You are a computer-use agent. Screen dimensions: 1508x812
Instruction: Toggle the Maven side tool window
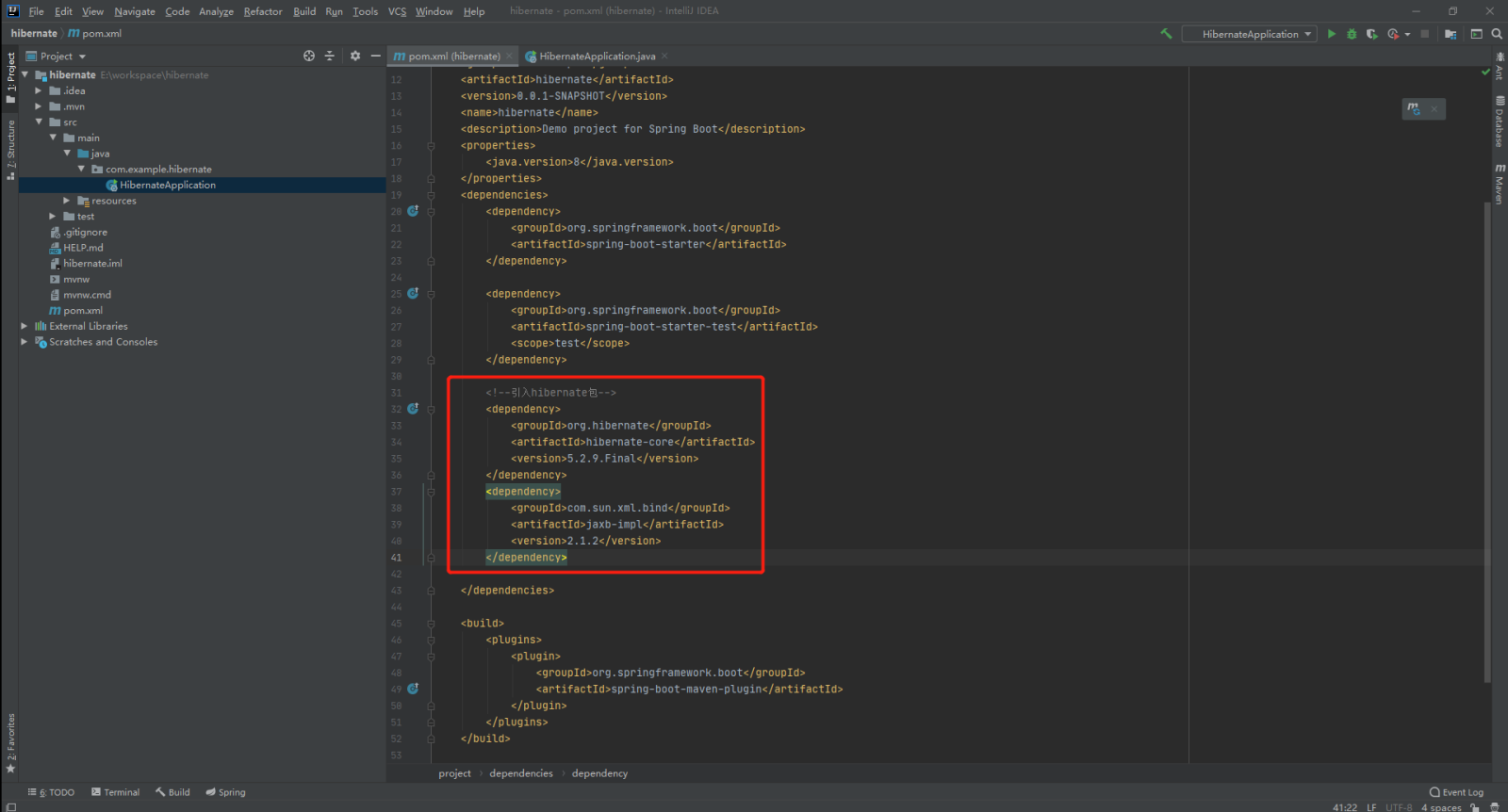point(1499,183)
